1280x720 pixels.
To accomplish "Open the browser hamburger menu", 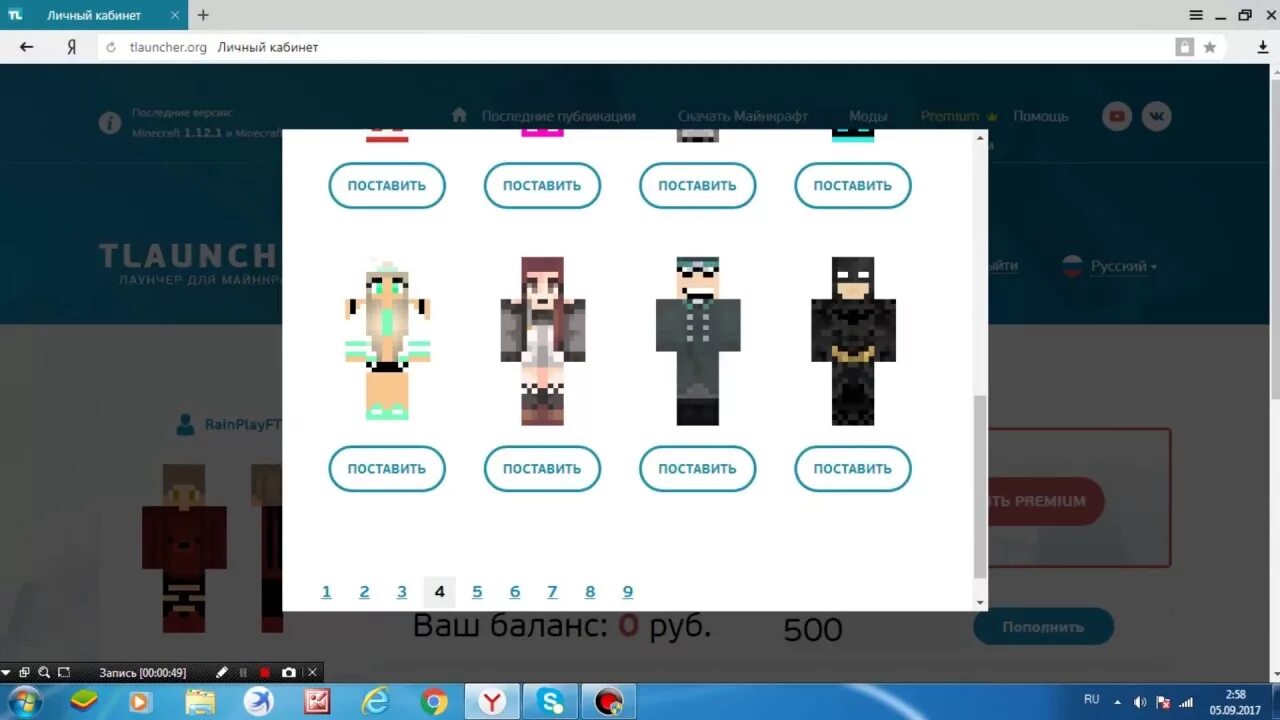I will (1196, 15).
